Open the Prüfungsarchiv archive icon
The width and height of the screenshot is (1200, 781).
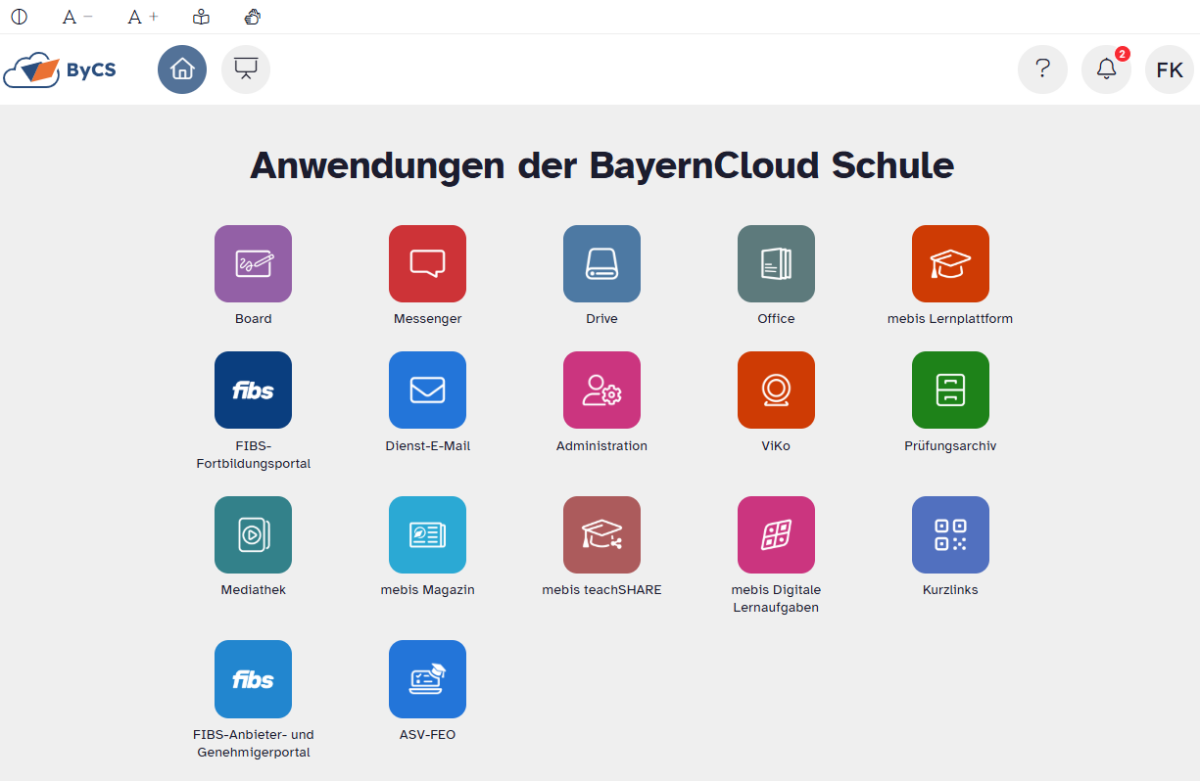(950, 390)
